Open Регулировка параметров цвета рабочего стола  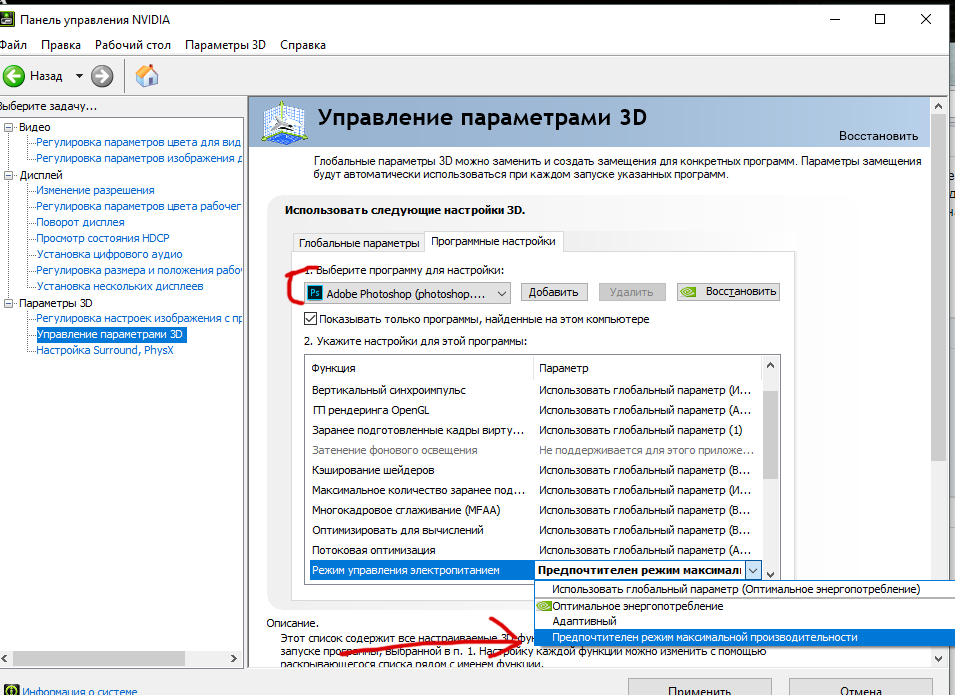coord(139,206)
